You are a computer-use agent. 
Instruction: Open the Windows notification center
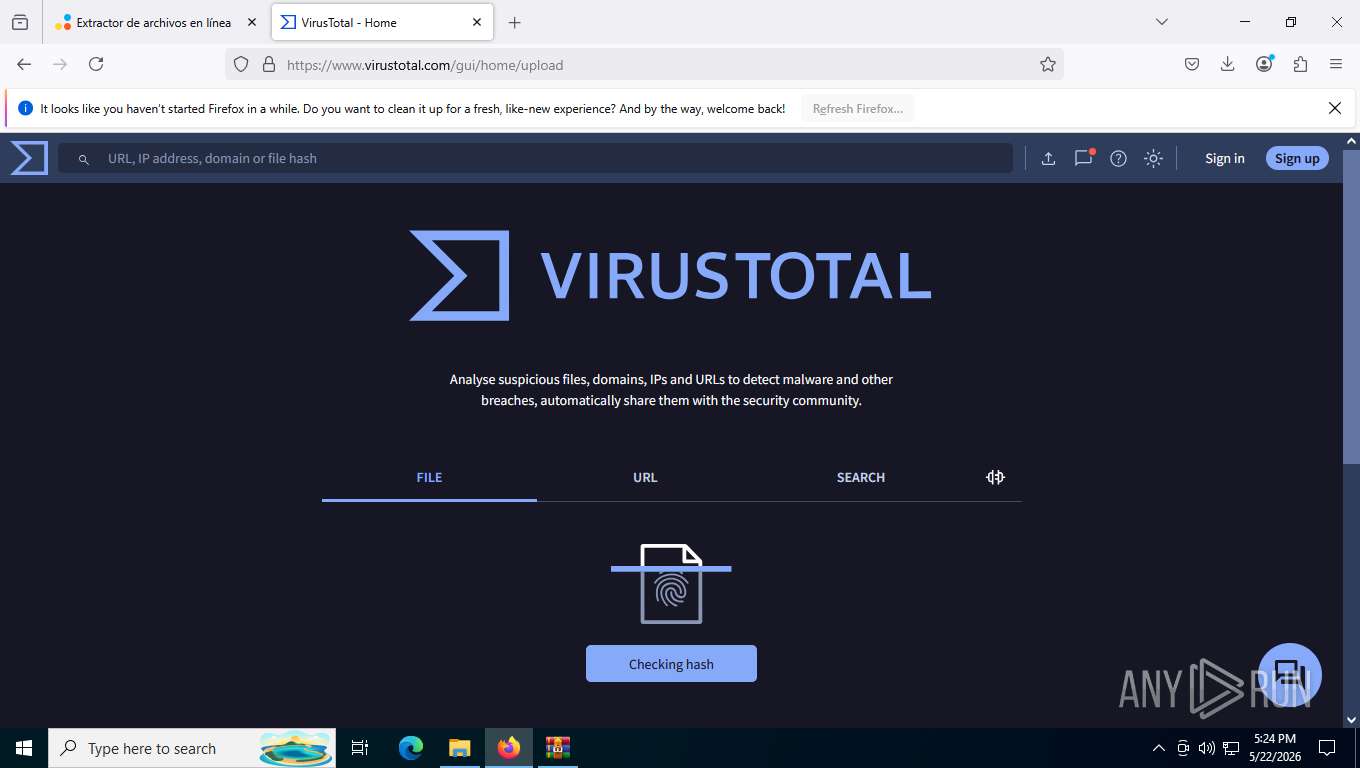(1327, 748)
